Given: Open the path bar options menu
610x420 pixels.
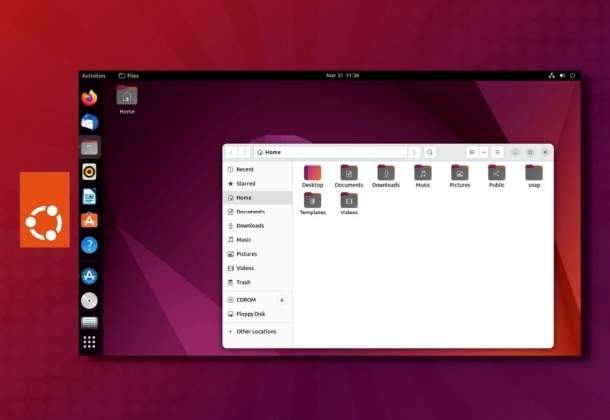Looking at the screenshot, I should pyautogui.click(x=414, y=152).
